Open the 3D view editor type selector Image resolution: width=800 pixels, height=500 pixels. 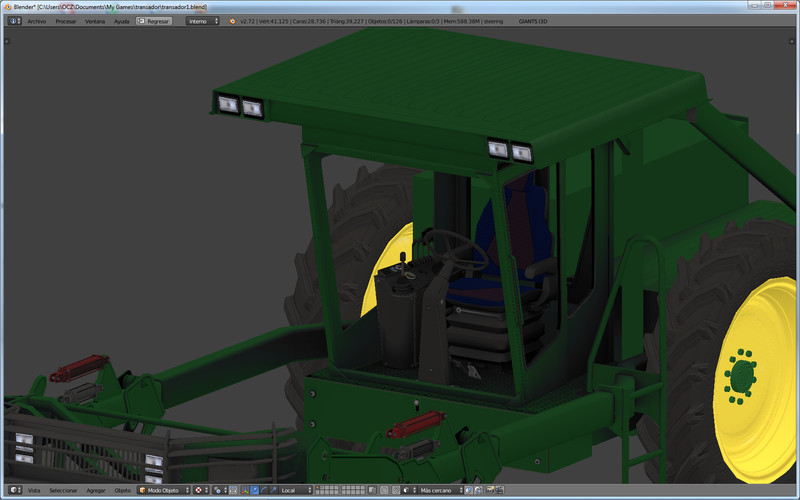click(14, 490)
